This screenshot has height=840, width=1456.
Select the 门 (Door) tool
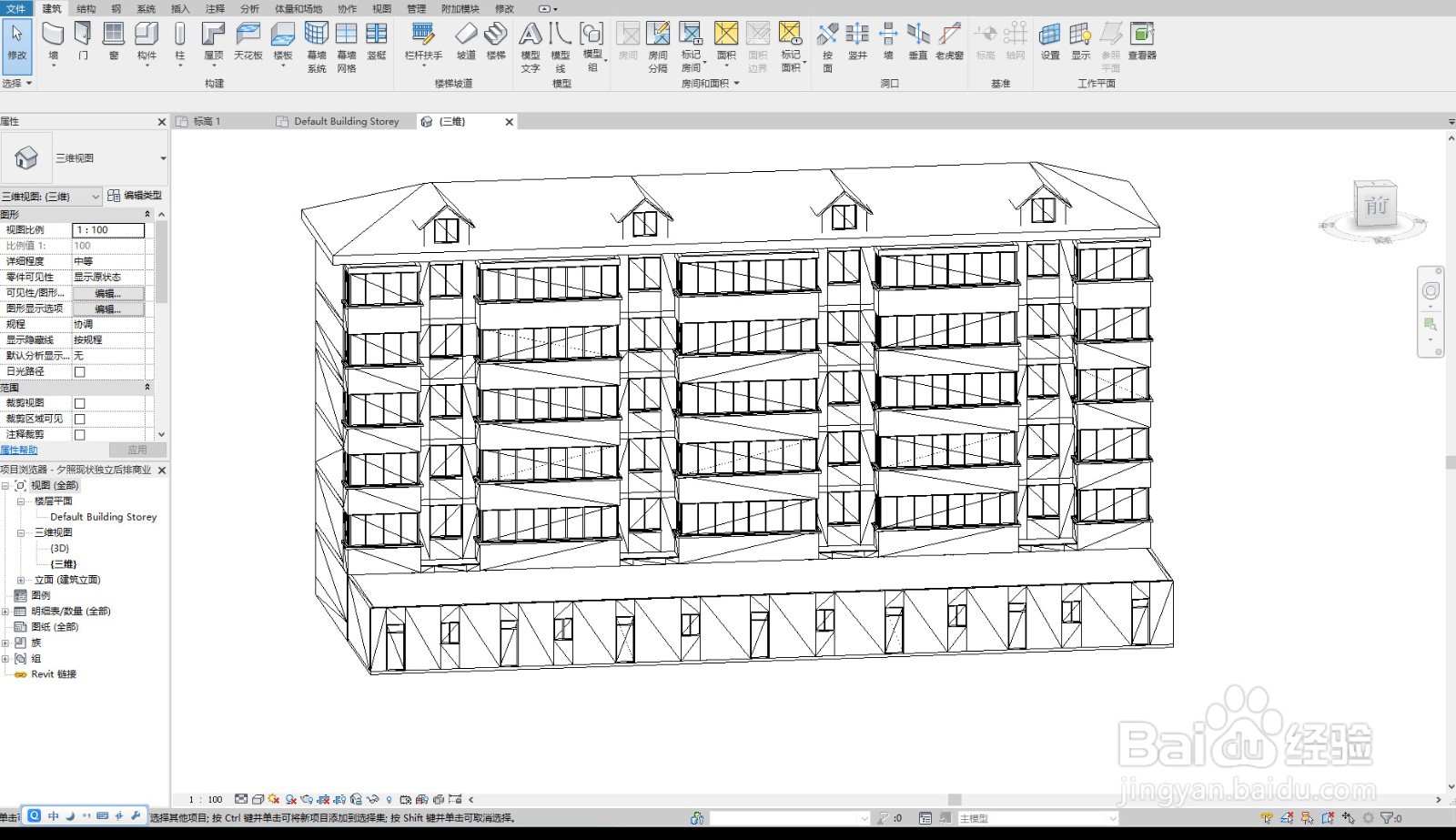(83, 43)
